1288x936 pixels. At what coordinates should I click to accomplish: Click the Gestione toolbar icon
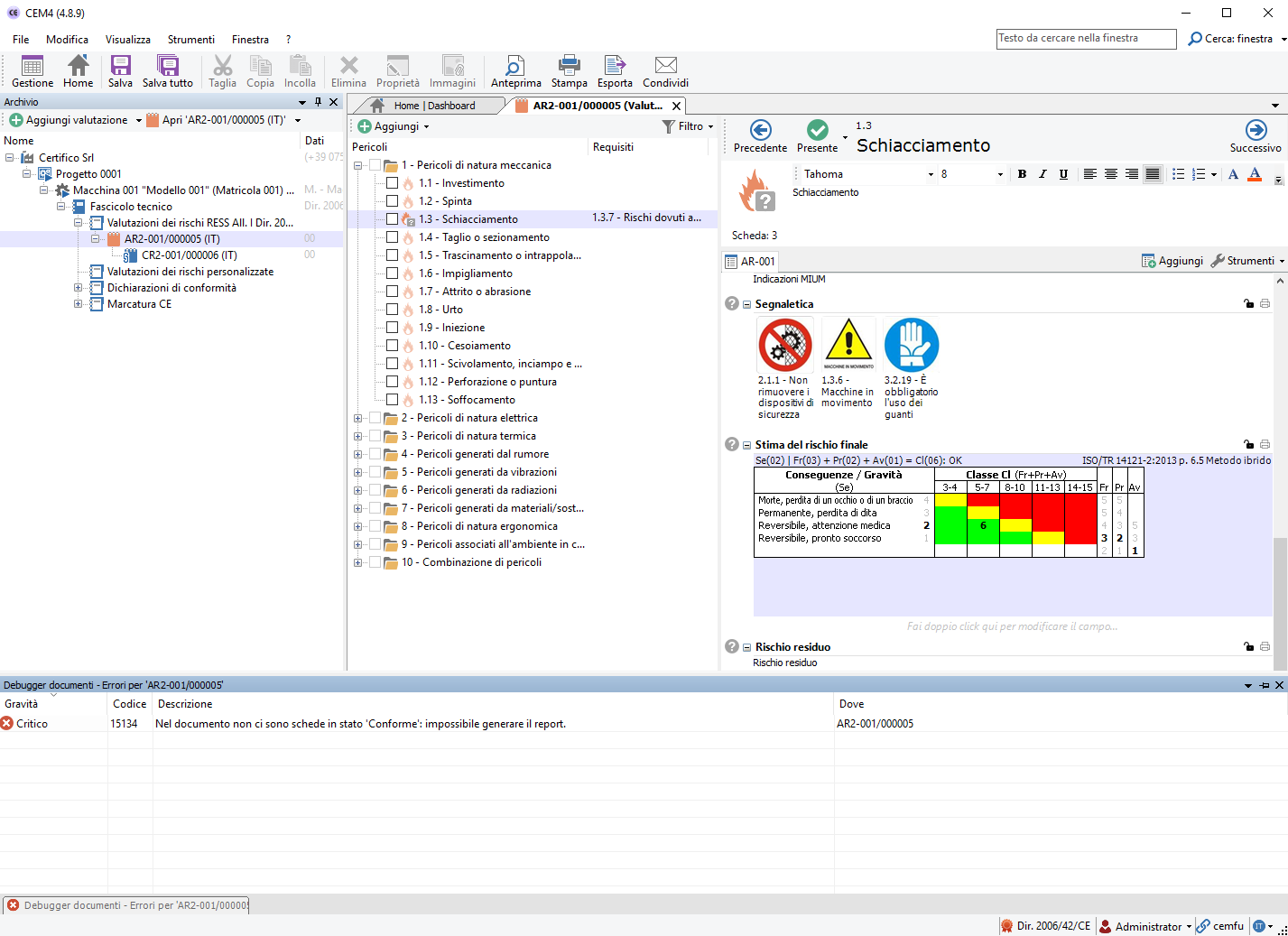click(32, 70)
